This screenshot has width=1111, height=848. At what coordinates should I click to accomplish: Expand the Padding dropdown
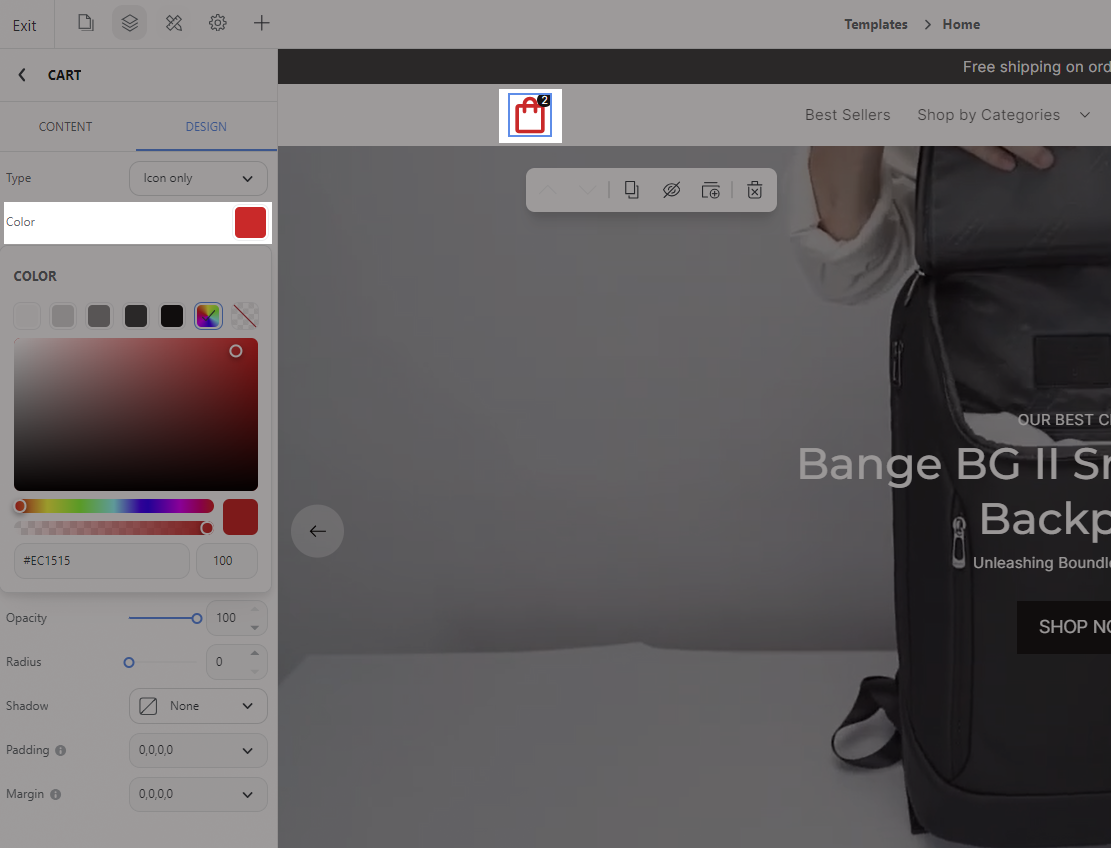(198, 750)
